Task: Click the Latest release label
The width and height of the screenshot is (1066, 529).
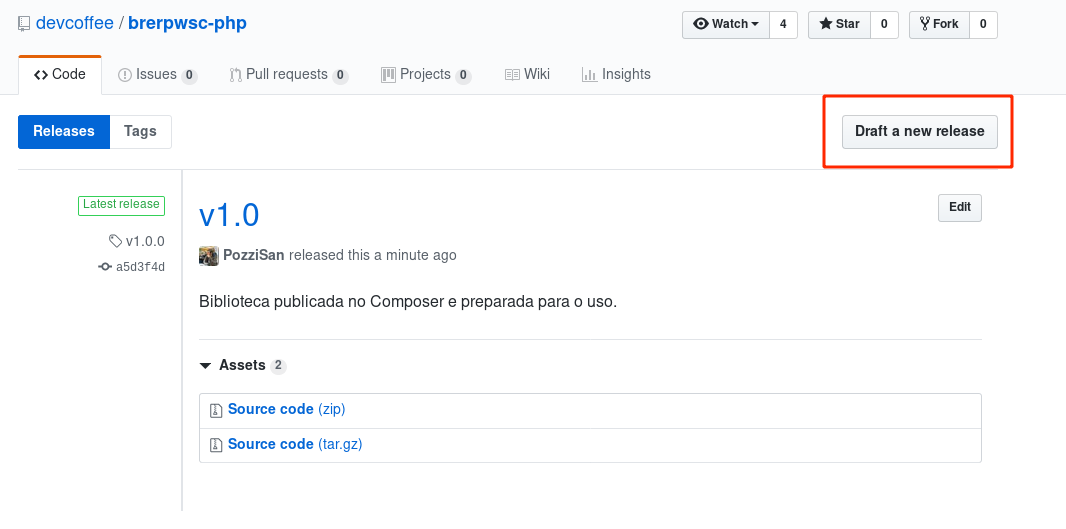Action: (121, 205)
